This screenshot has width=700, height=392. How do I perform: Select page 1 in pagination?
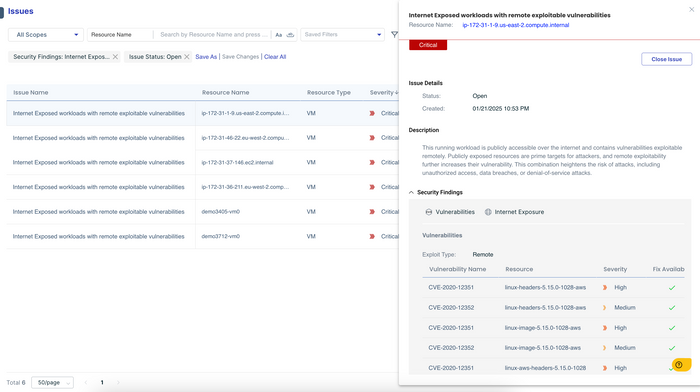point(102,383)
